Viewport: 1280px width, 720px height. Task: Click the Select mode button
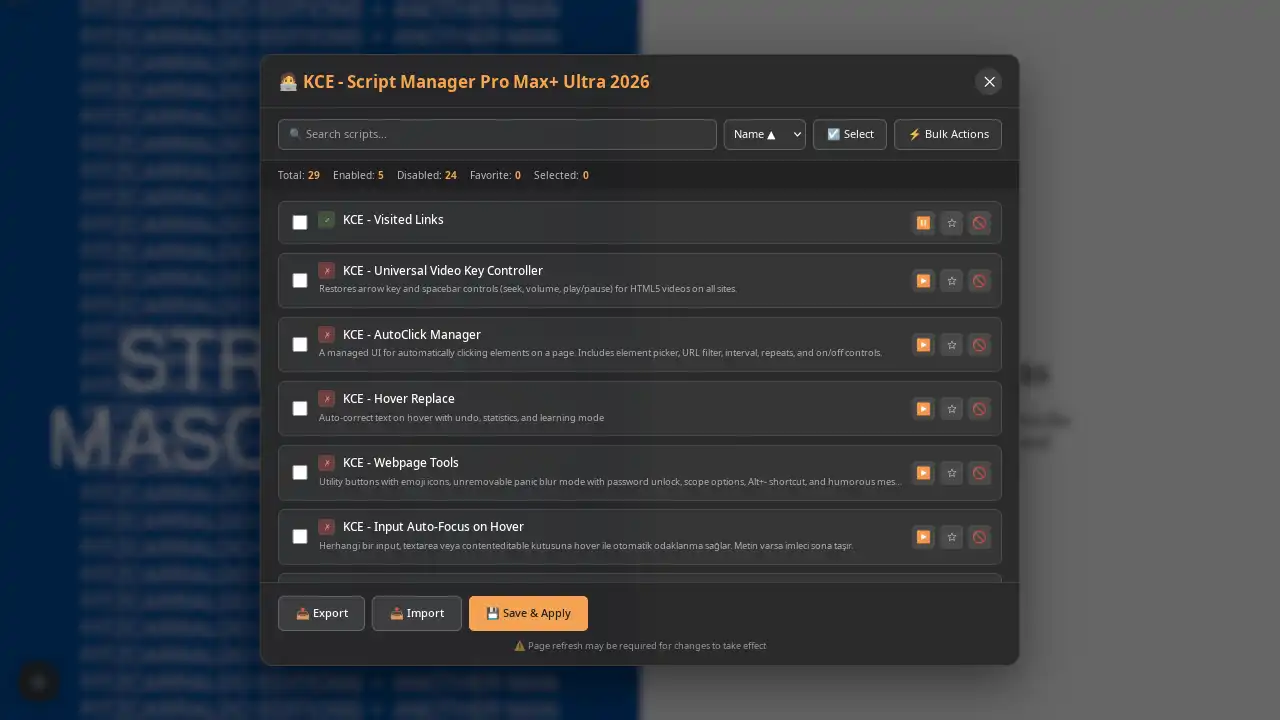click(x=849, y=134)
